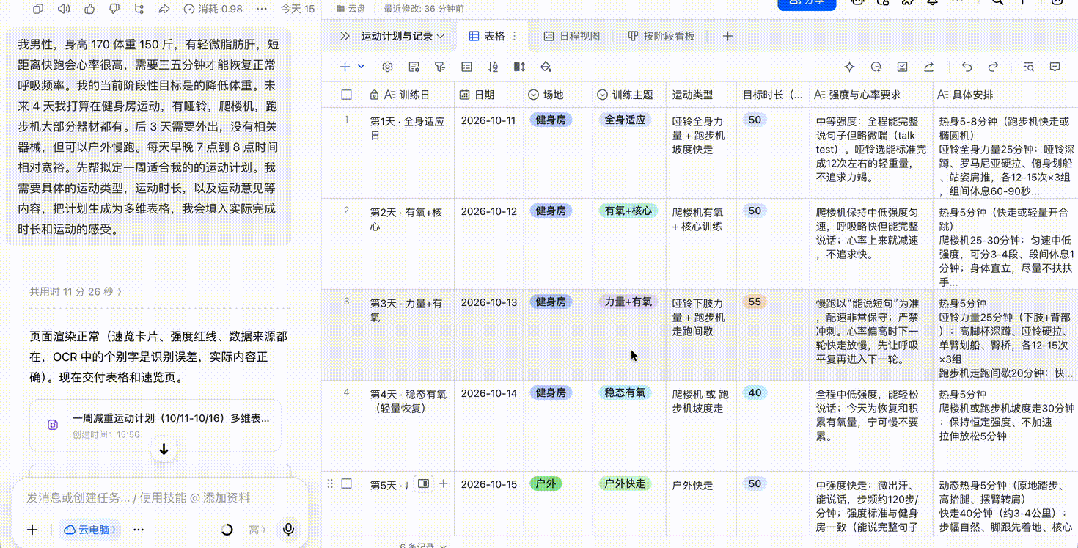Tick the checkbox on the 第5天 row
The width and height of the screenshot is (1078, 548).
tap(346, 484)
